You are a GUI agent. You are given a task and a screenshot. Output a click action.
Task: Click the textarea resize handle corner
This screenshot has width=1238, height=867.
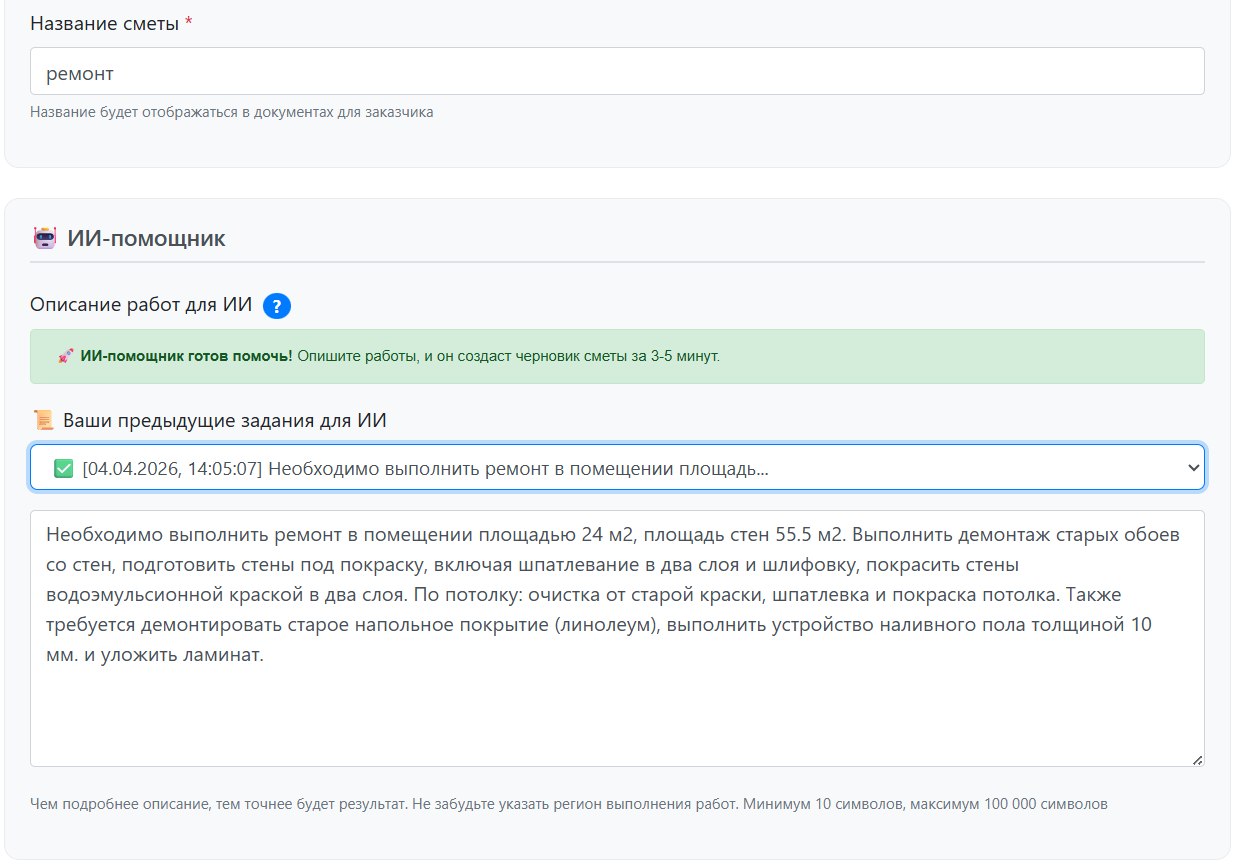1196,759
